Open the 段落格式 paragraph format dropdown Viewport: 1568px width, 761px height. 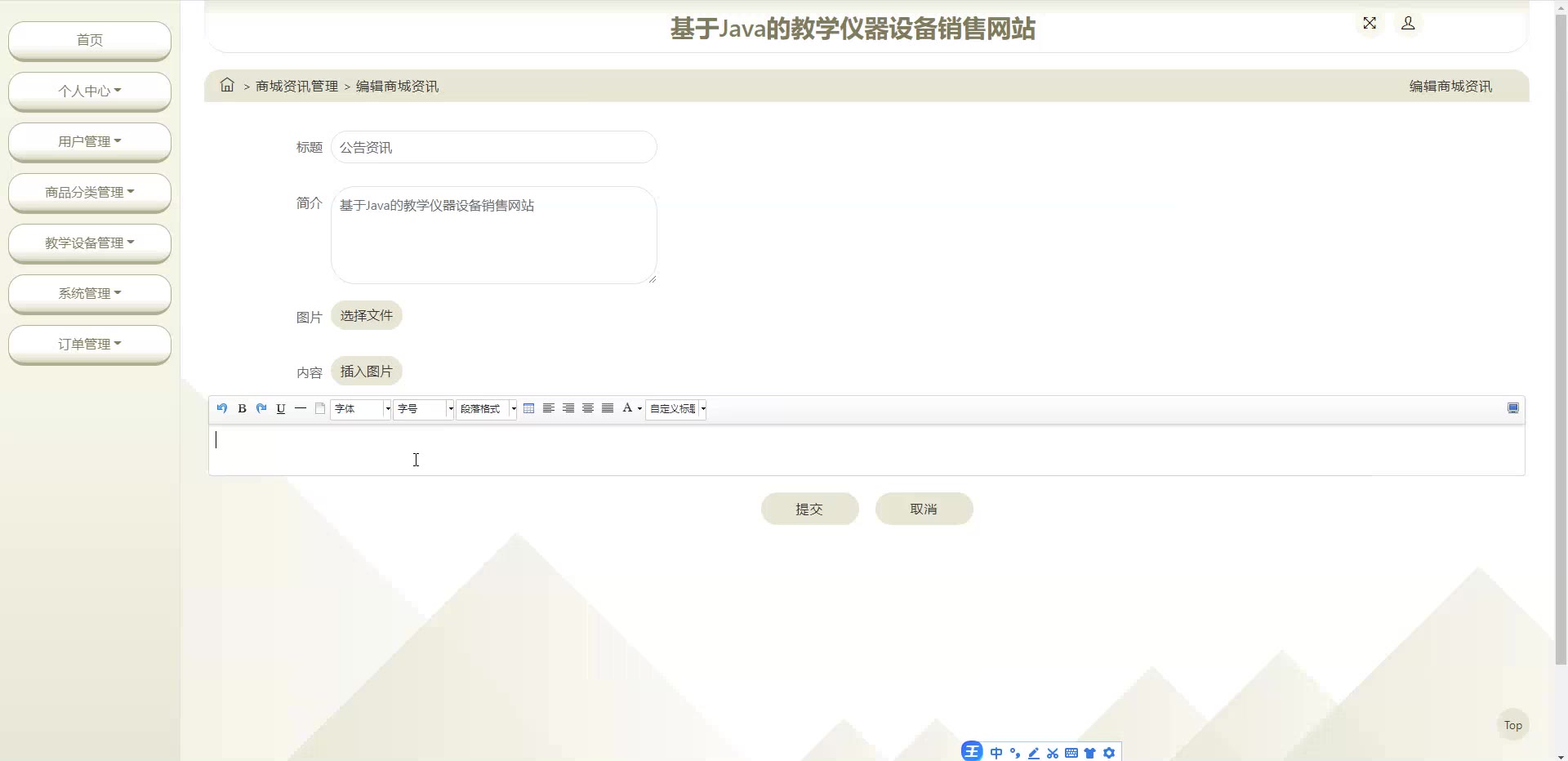pyautogui.click(x=487, y=408)
